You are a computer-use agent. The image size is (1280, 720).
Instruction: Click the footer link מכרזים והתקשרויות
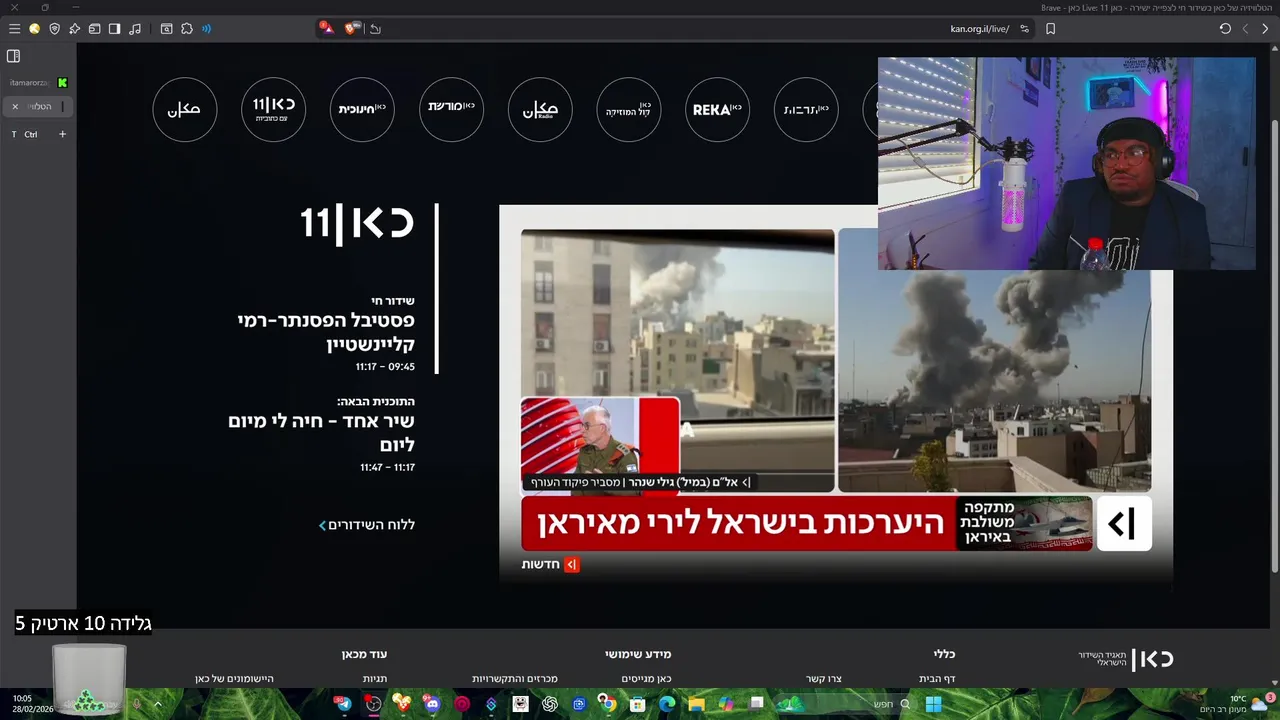coord(515,679)
